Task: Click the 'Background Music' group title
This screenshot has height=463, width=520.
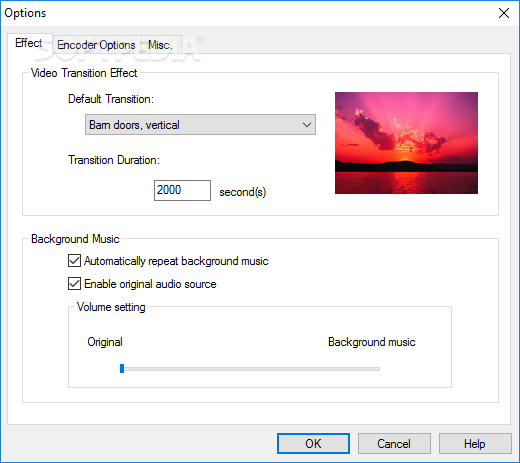Action: pyautogui.click(x=75, y=239)
